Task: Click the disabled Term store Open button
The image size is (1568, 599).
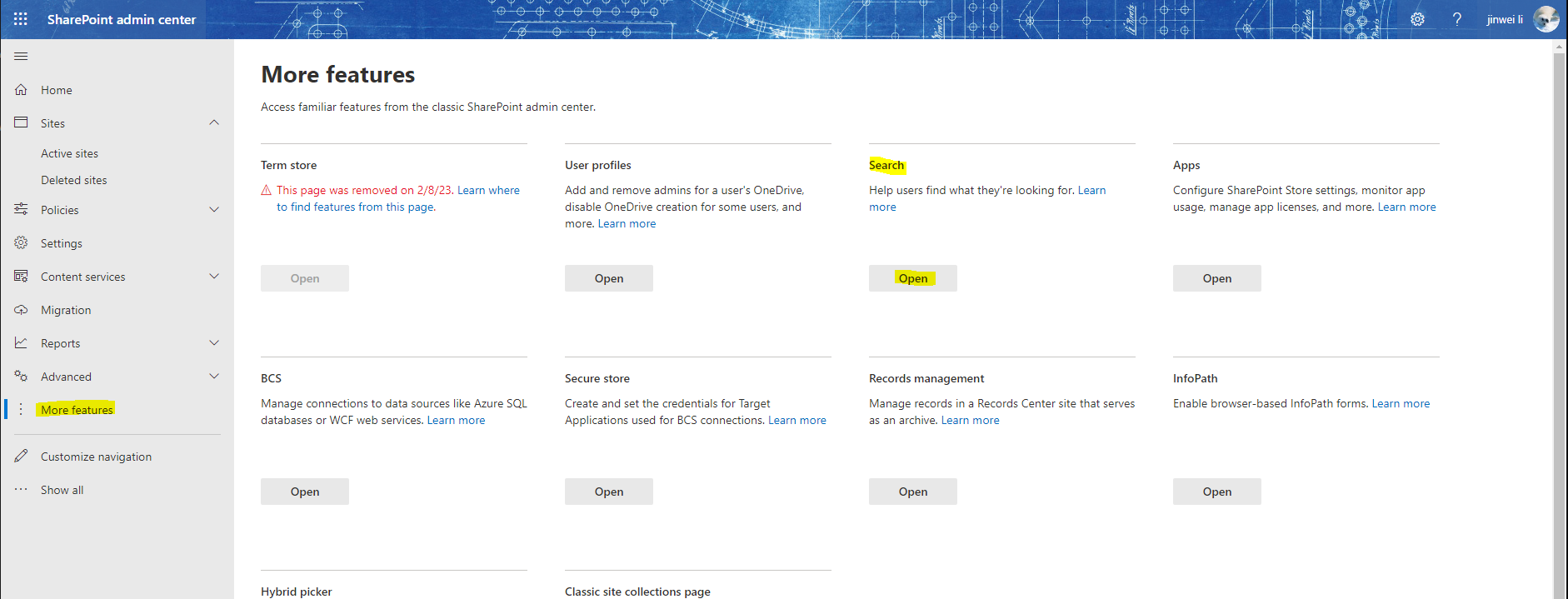Action: coord(305,278)
